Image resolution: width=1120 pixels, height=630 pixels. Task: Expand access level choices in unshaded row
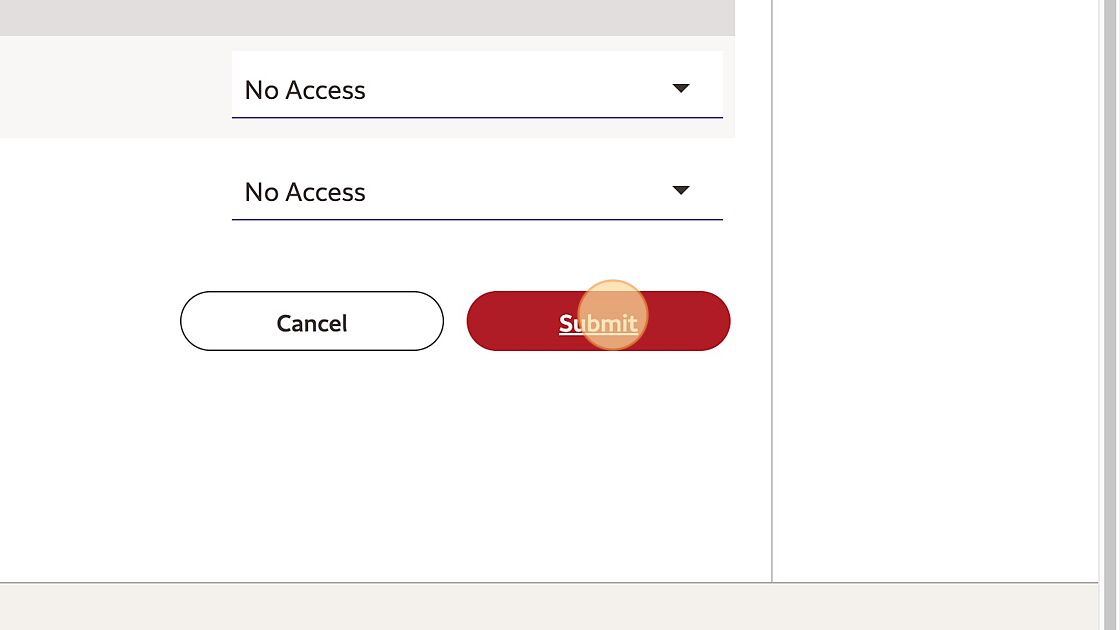coord(477,187)
